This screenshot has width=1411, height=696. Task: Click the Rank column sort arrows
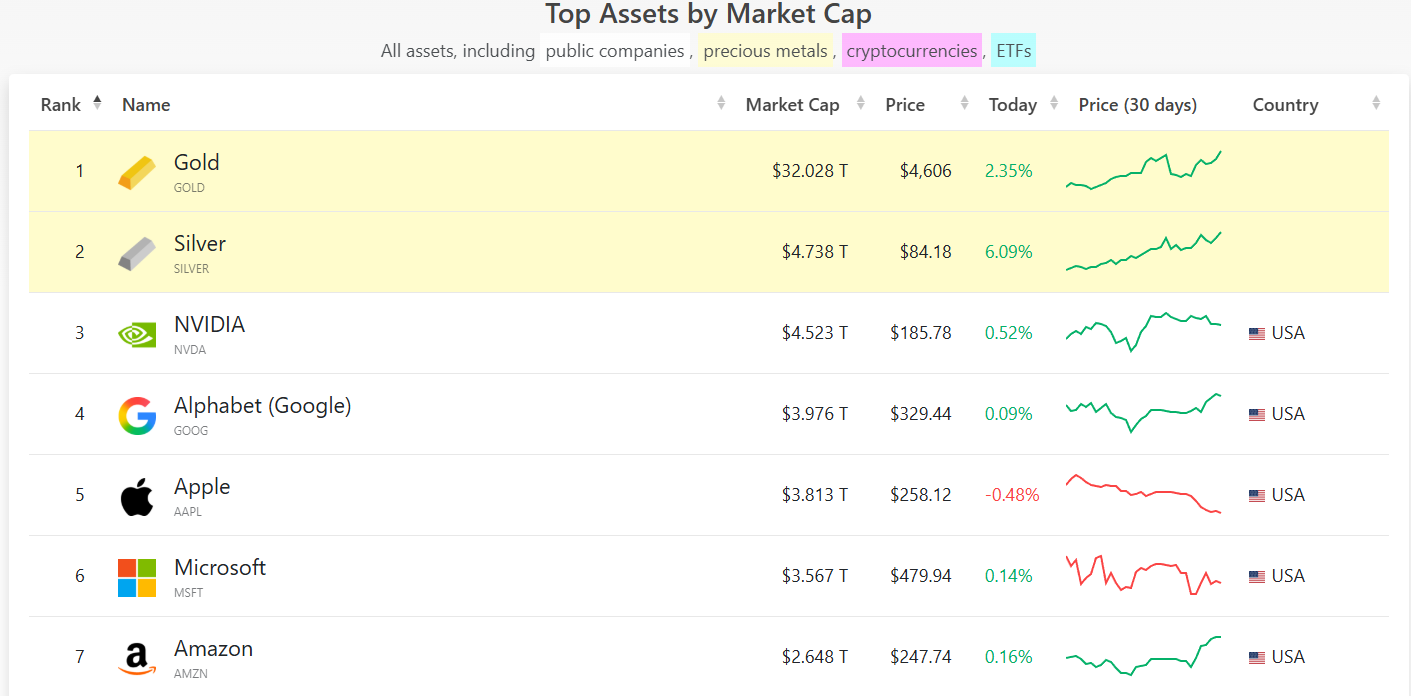[x=97, y=102]
